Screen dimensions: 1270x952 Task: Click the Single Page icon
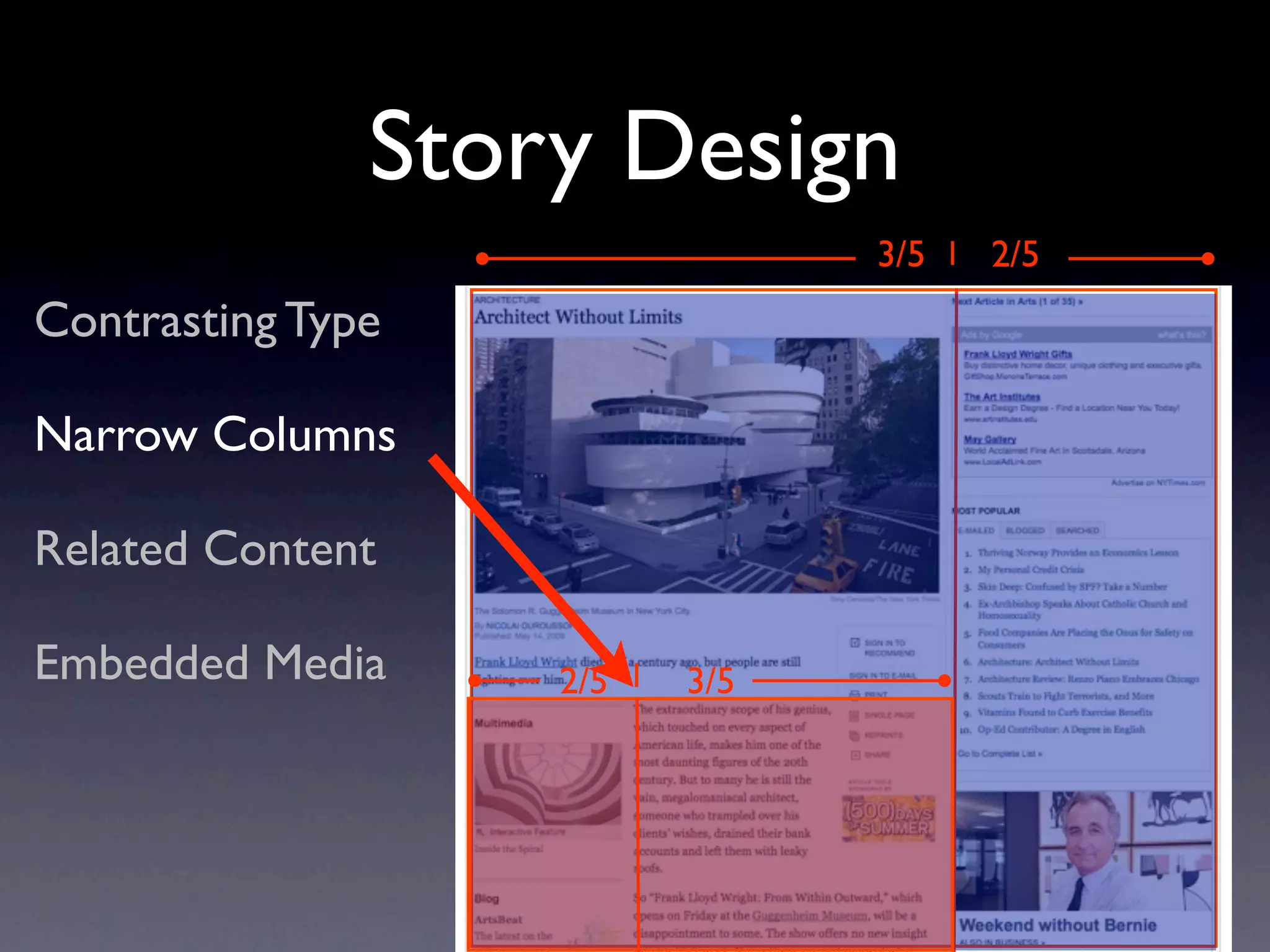click(855, 716)
